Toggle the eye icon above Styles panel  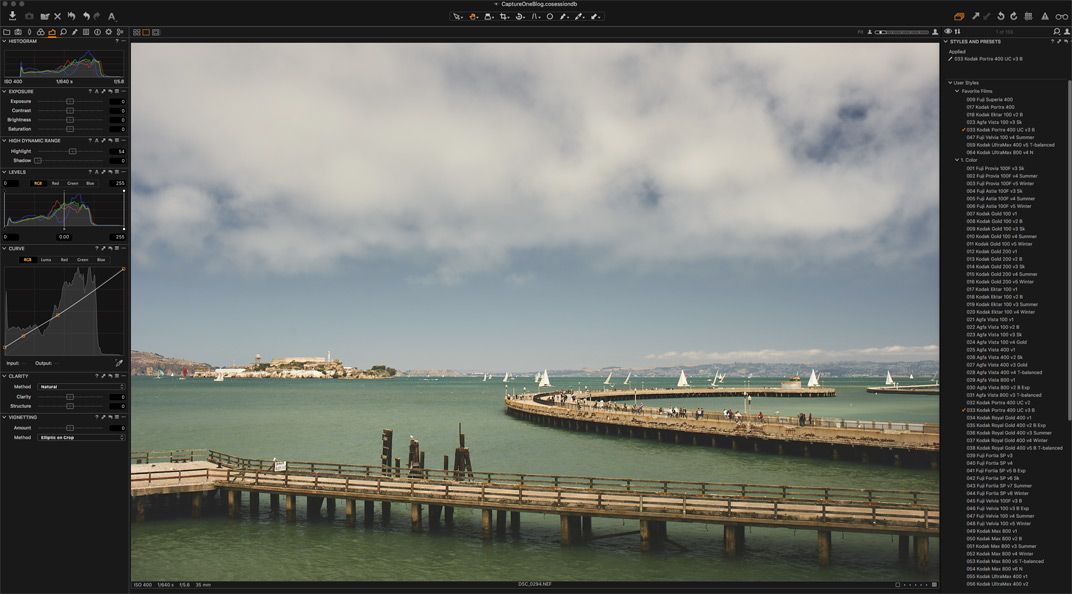(948, 31)
